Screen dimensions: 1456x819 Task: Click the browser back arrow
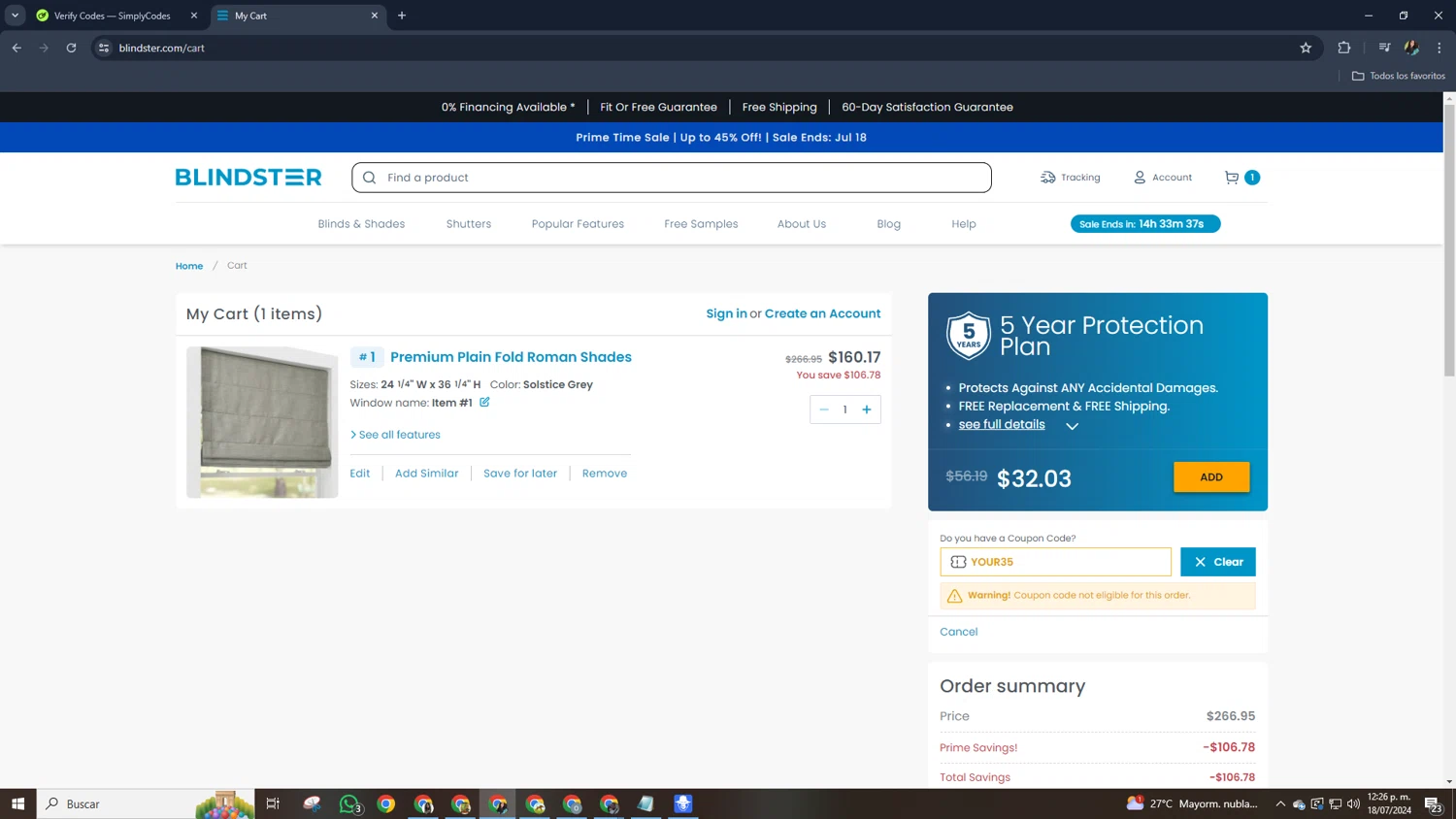(17, 48)
